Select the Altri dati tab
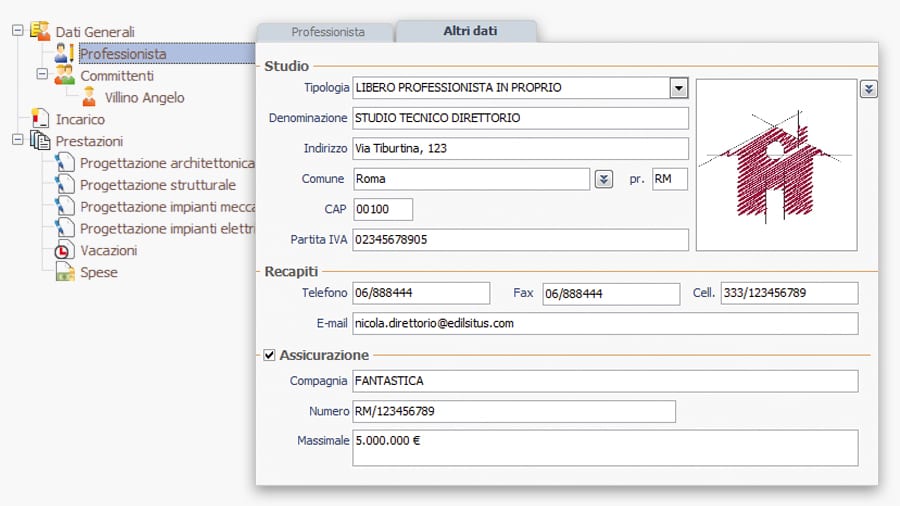 pyautogui.click(x=470, y=32)
